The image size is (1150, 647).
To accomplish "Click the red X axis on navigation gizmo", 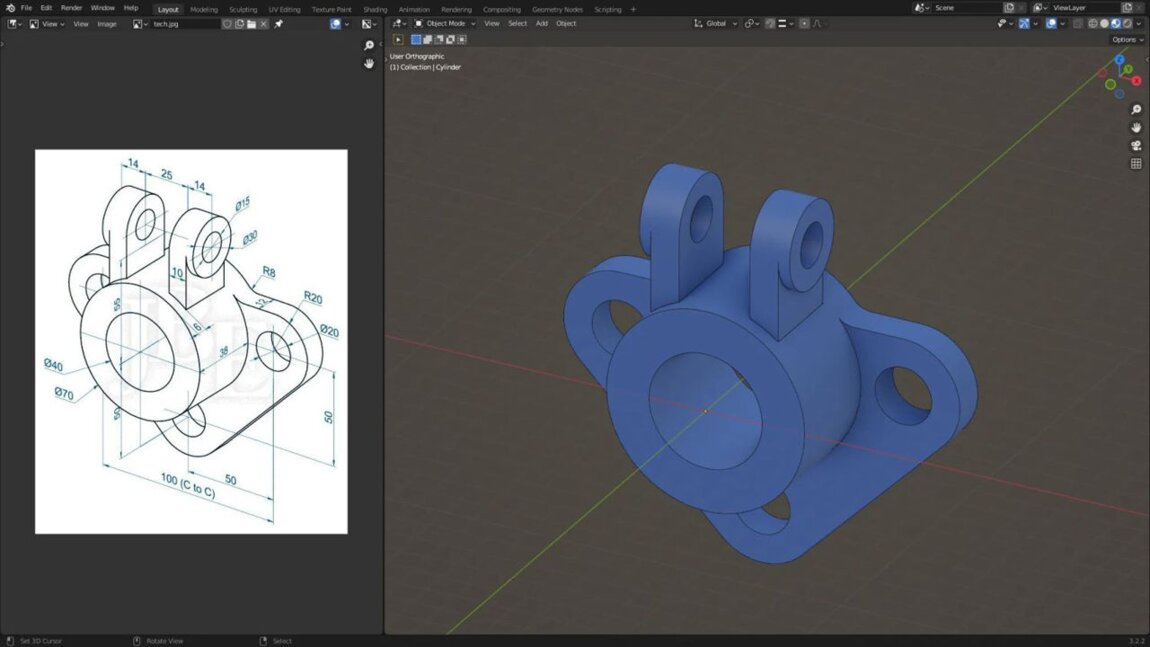I will click(1136, 80).
